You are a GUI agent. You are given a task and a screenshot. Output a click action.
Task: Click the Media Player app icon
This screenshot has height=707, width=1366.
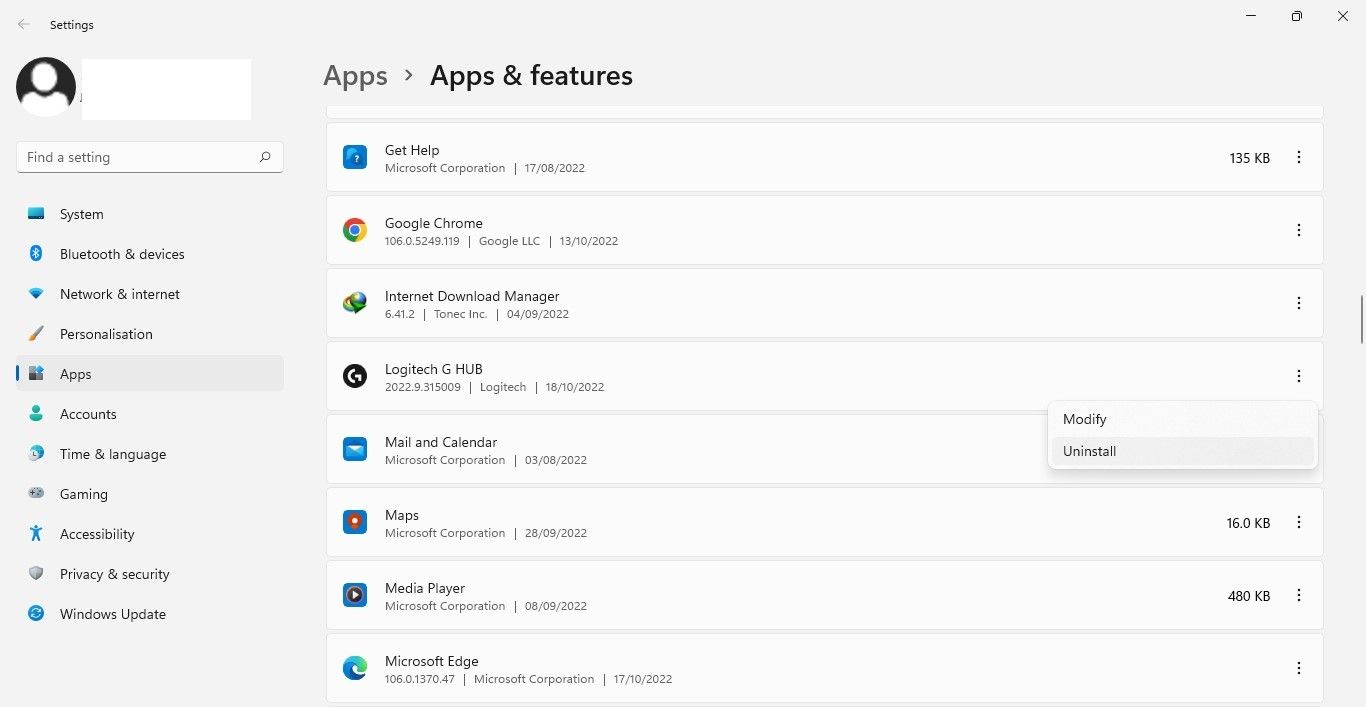coord(355,595)
